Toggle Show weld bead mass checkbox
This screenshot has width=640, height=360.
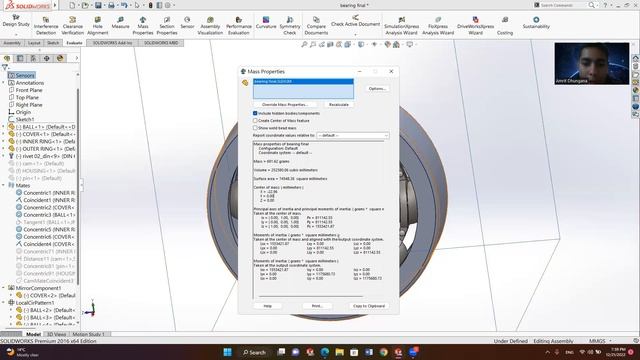point(255,128)
